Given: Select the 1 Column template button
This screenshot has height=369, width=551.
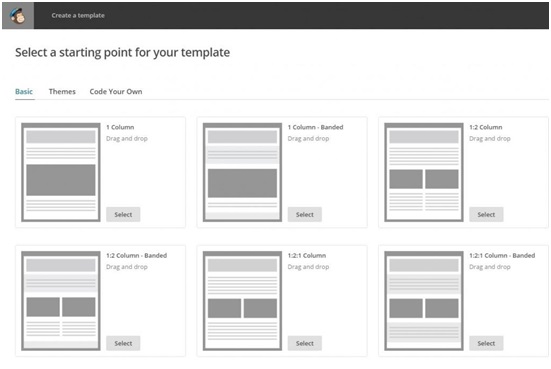Looking at the screenshot, I should pos(123,214).
